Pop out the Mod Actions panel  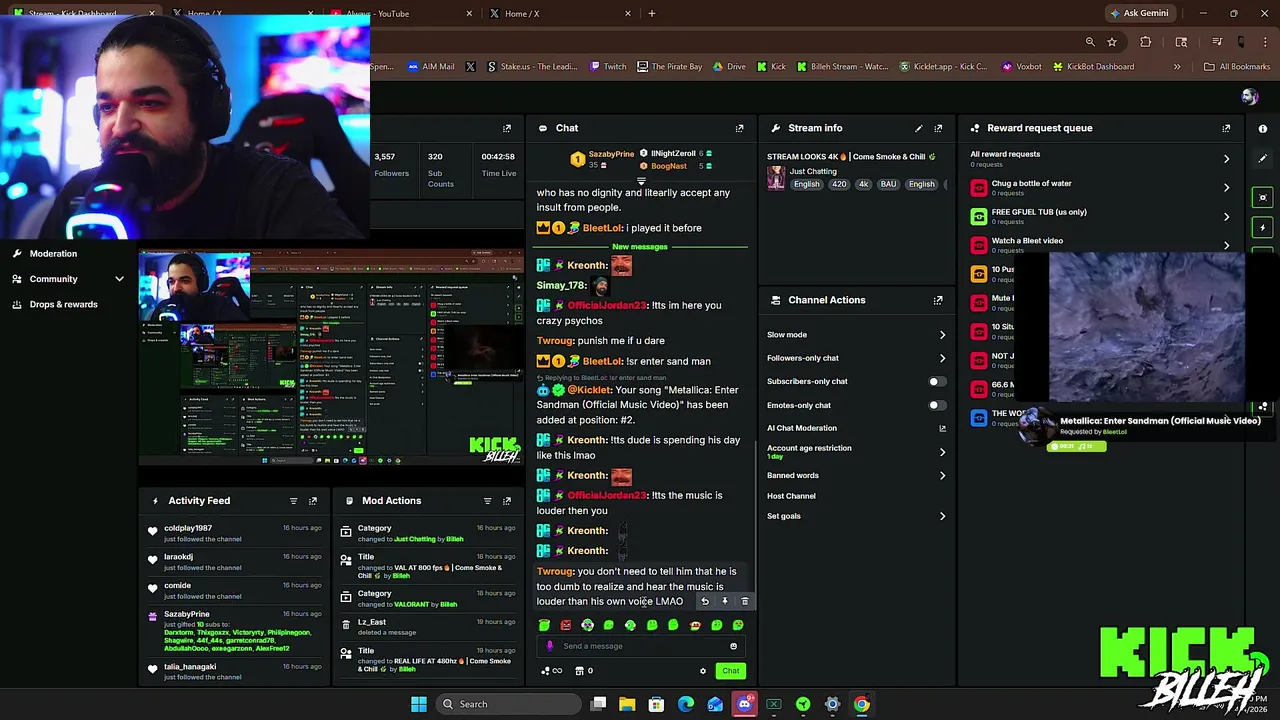click(x=507, y=501)
